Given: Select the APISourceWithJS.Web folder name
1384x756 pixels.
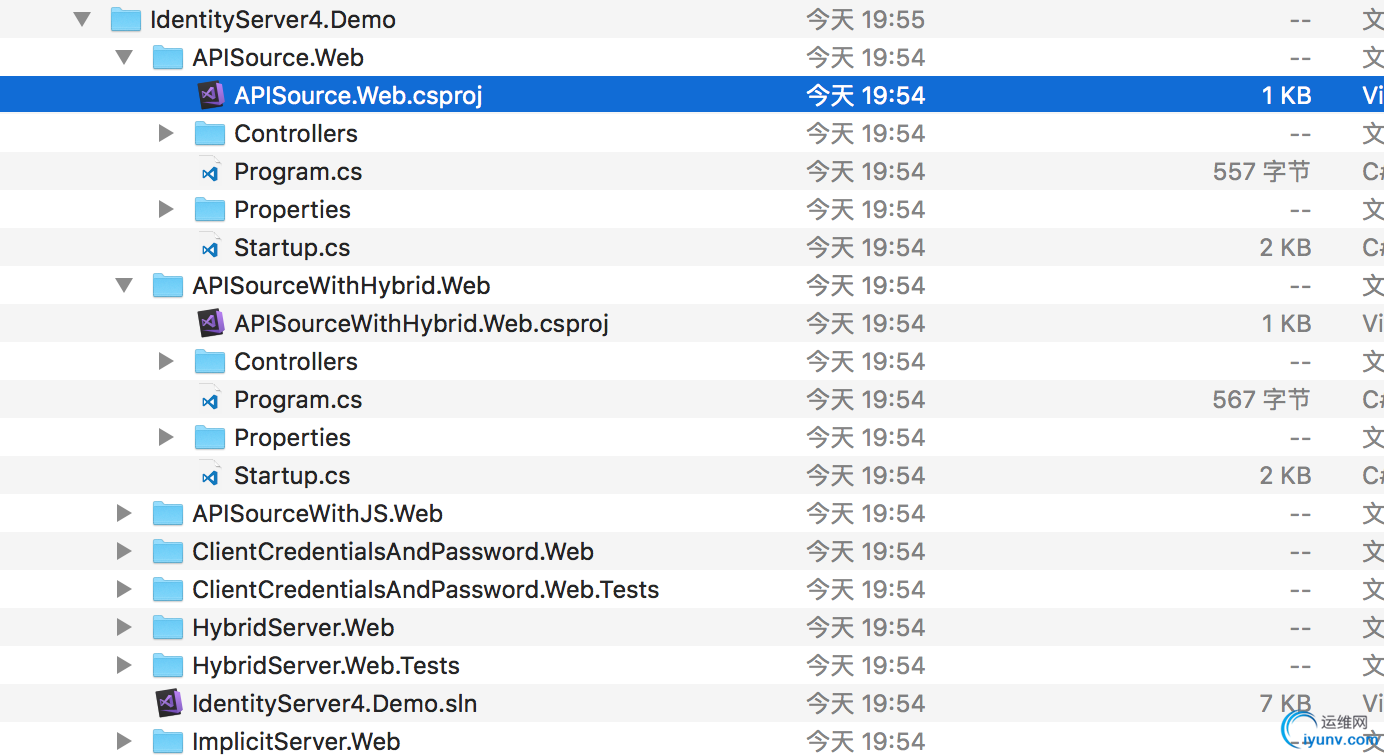Looking at the screenshot, I should coord(317,514).
